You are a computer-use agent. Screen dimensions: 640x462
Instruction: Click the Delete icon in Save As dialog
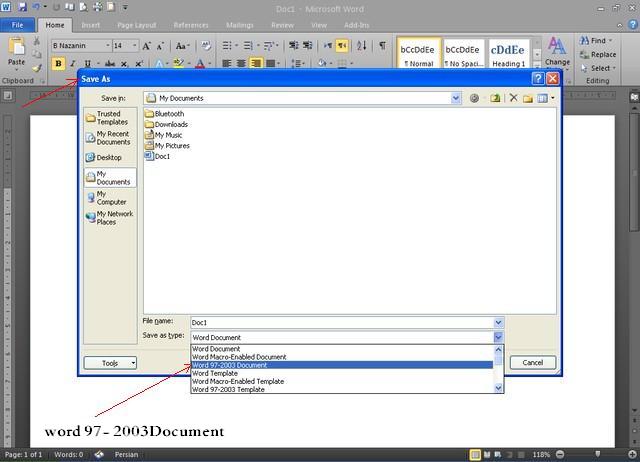[514, 98]
